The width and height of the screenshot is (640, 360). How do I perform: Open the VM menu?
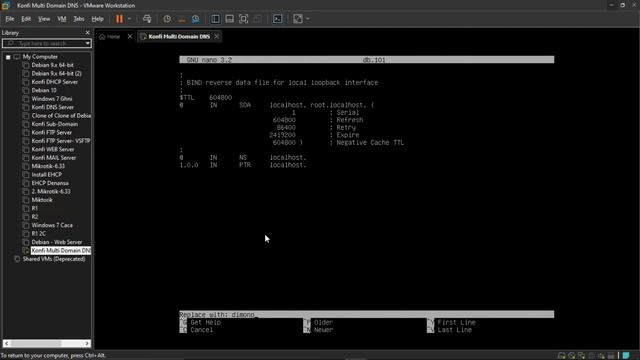[x=62, y=19]
